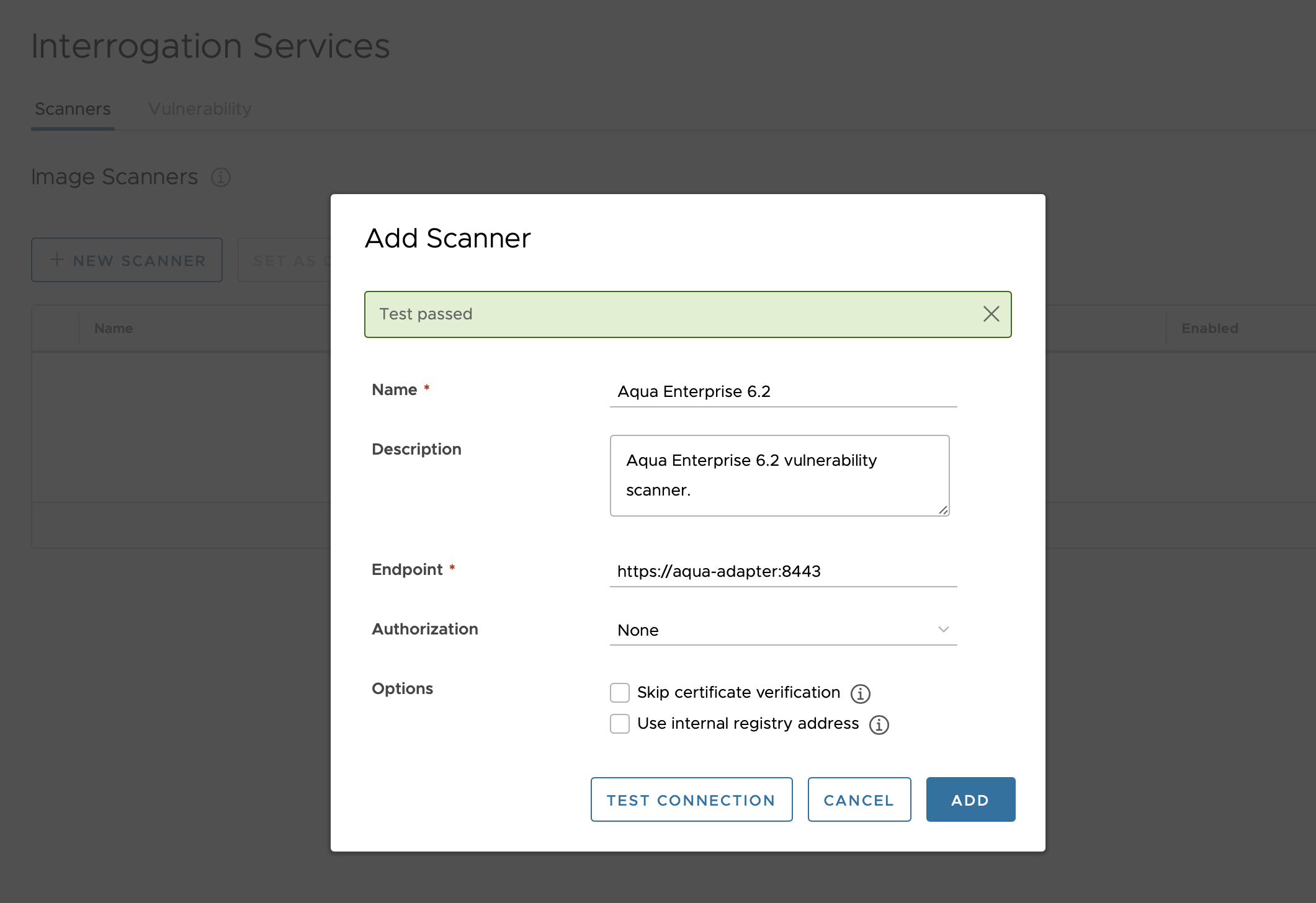
Task: Click the Enabled column header
Action: [x=1209, y=329]
